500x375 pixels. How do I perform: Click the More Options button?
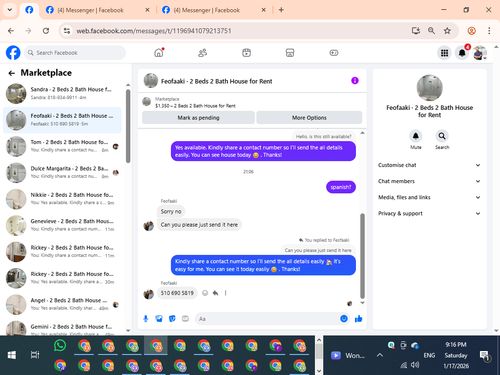pyautogui.click(x=309, y=118)
